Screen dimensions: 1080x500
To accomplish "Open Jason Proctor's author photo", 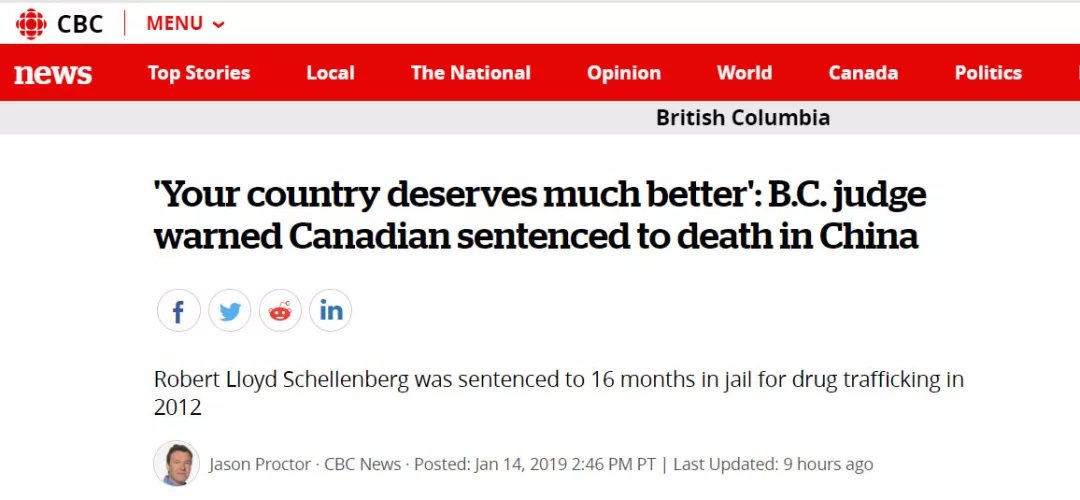I will [x=176, y=464].
